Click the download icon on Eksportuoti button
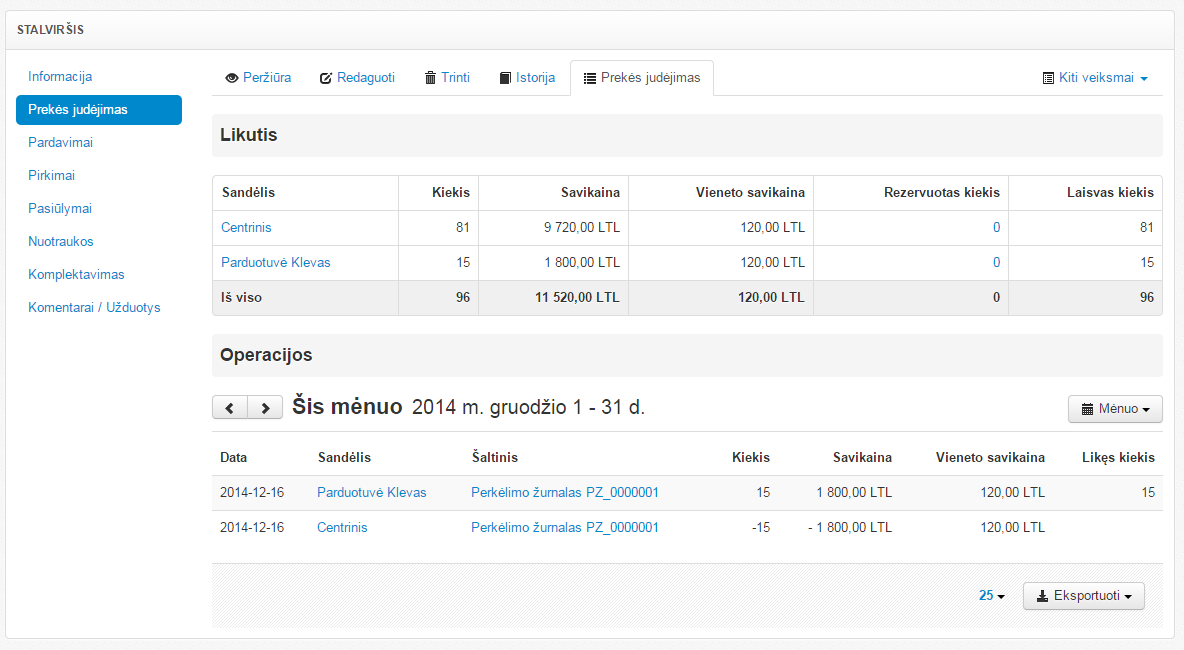 tap(1042, 596)
